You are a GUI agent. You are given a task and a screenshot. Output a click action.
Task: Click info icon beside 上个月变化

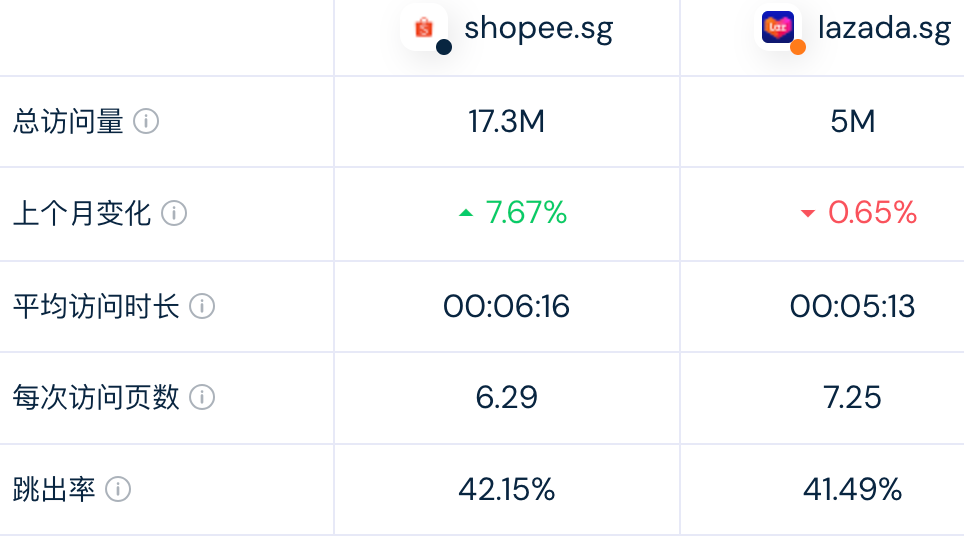pos(174,213)
